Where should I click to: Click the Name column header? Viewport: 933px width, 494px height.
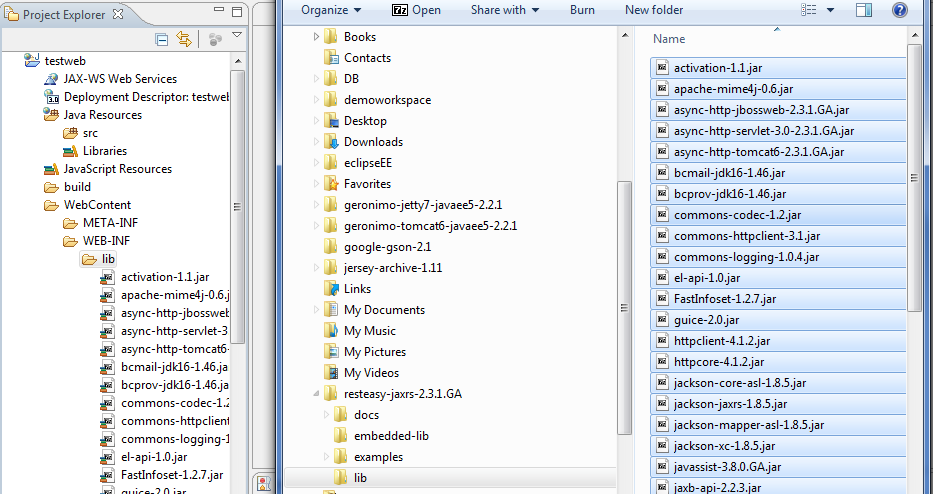click(x=669, y=39)
